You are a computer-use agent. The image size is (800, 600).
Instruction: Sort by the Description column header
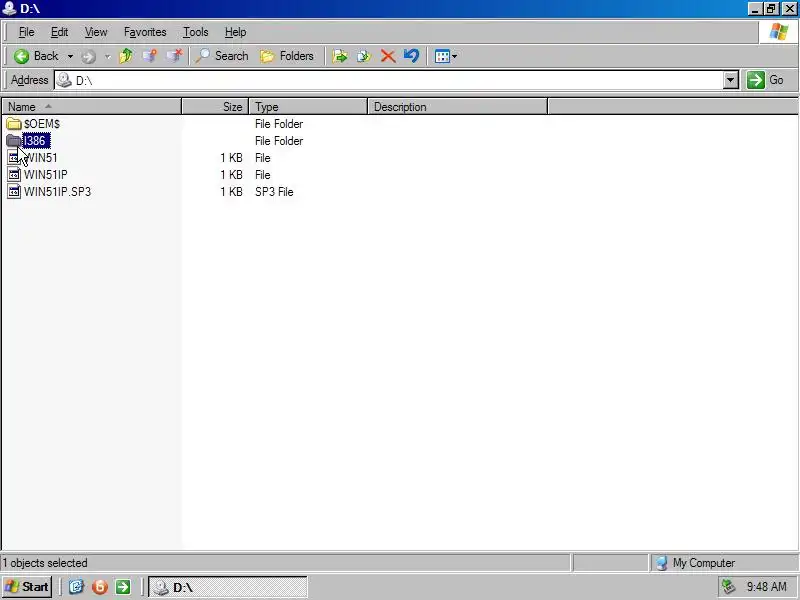tap(458, 107)
